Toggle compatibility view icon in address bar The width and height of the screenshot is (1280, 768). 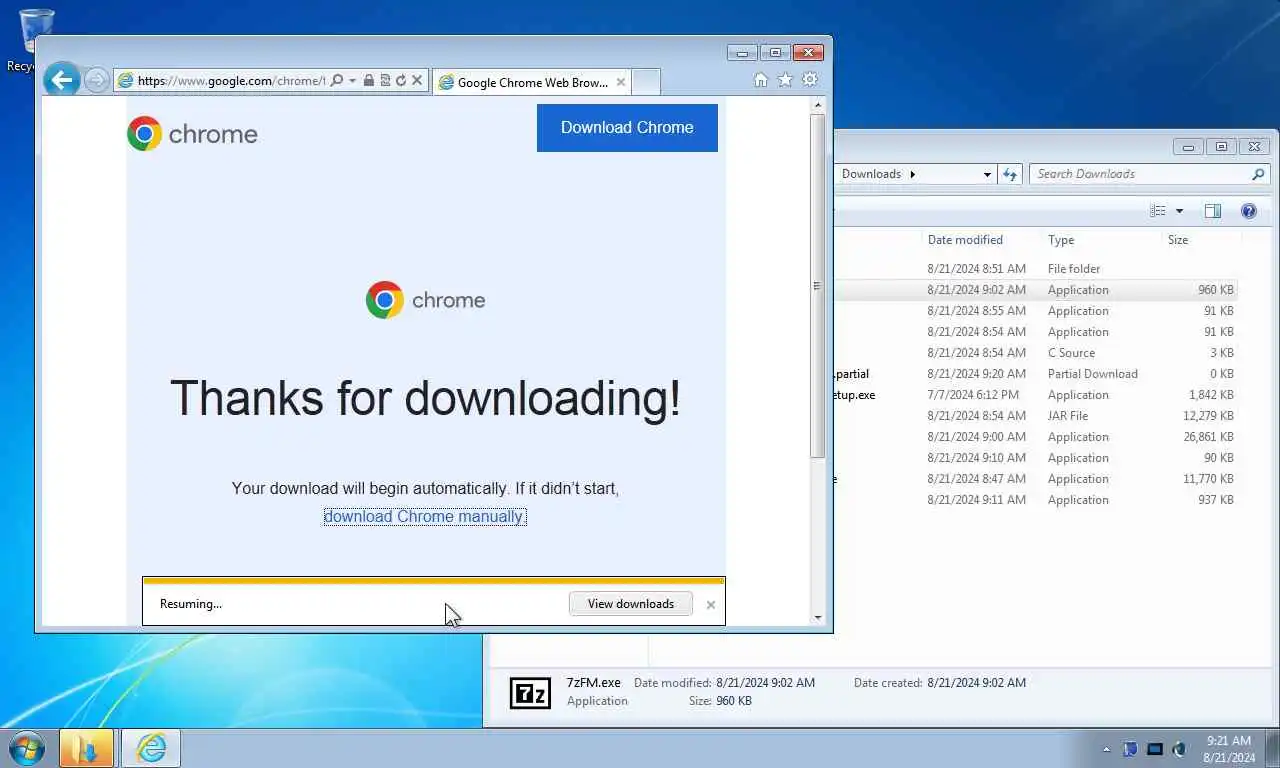(x=385, y=81)
